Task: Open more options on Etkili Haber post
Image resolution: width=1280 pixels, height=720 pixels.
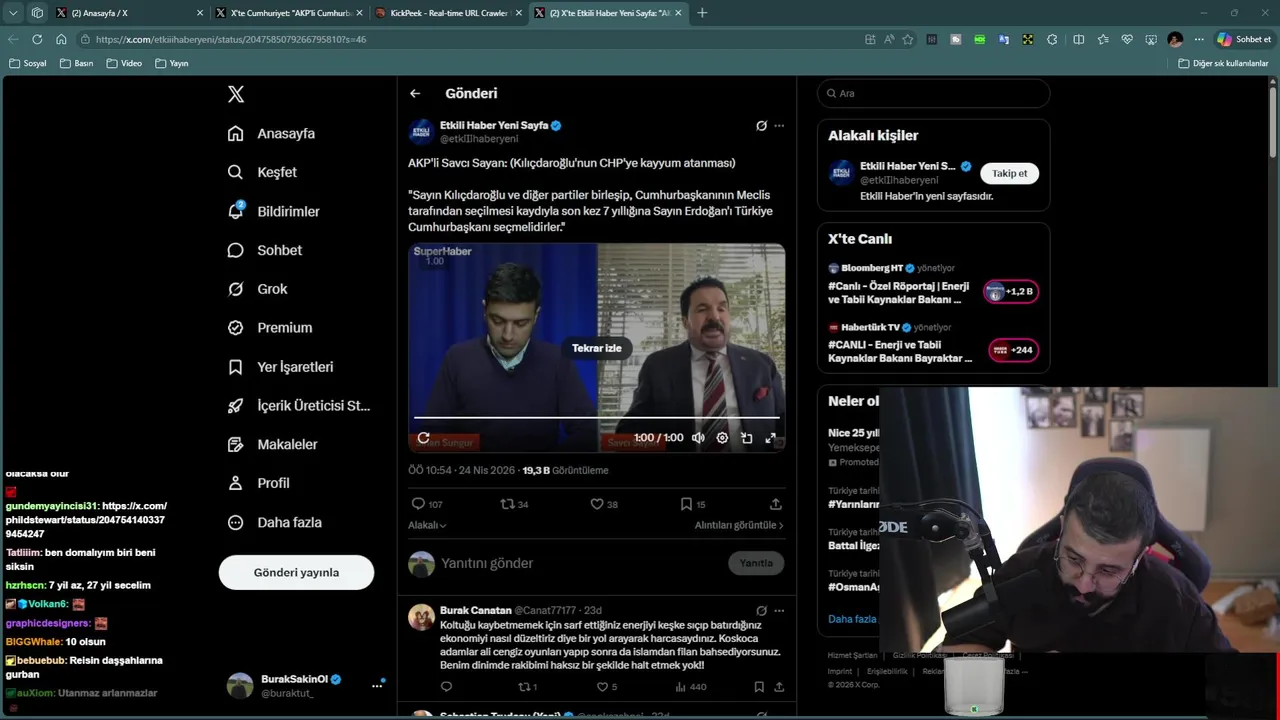Action: pyautogui.click(x=779, y=126)
